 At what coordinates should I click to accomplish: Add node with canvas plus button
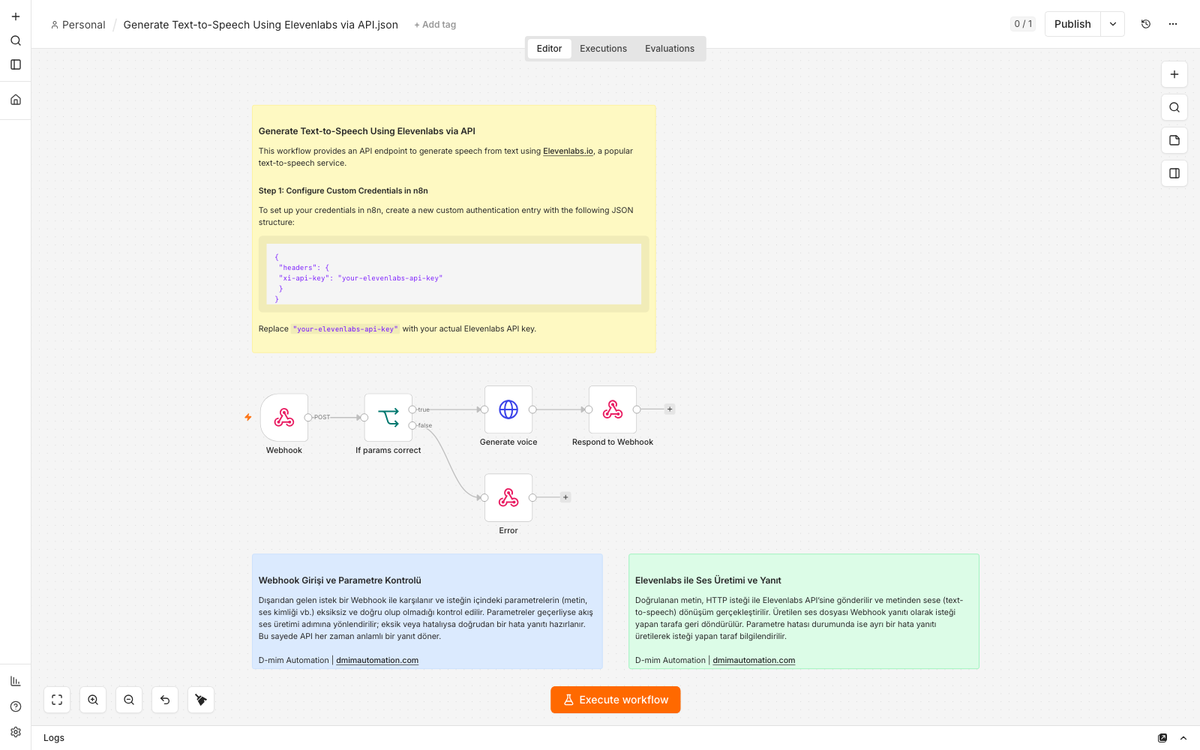(x=1174, y=75)
